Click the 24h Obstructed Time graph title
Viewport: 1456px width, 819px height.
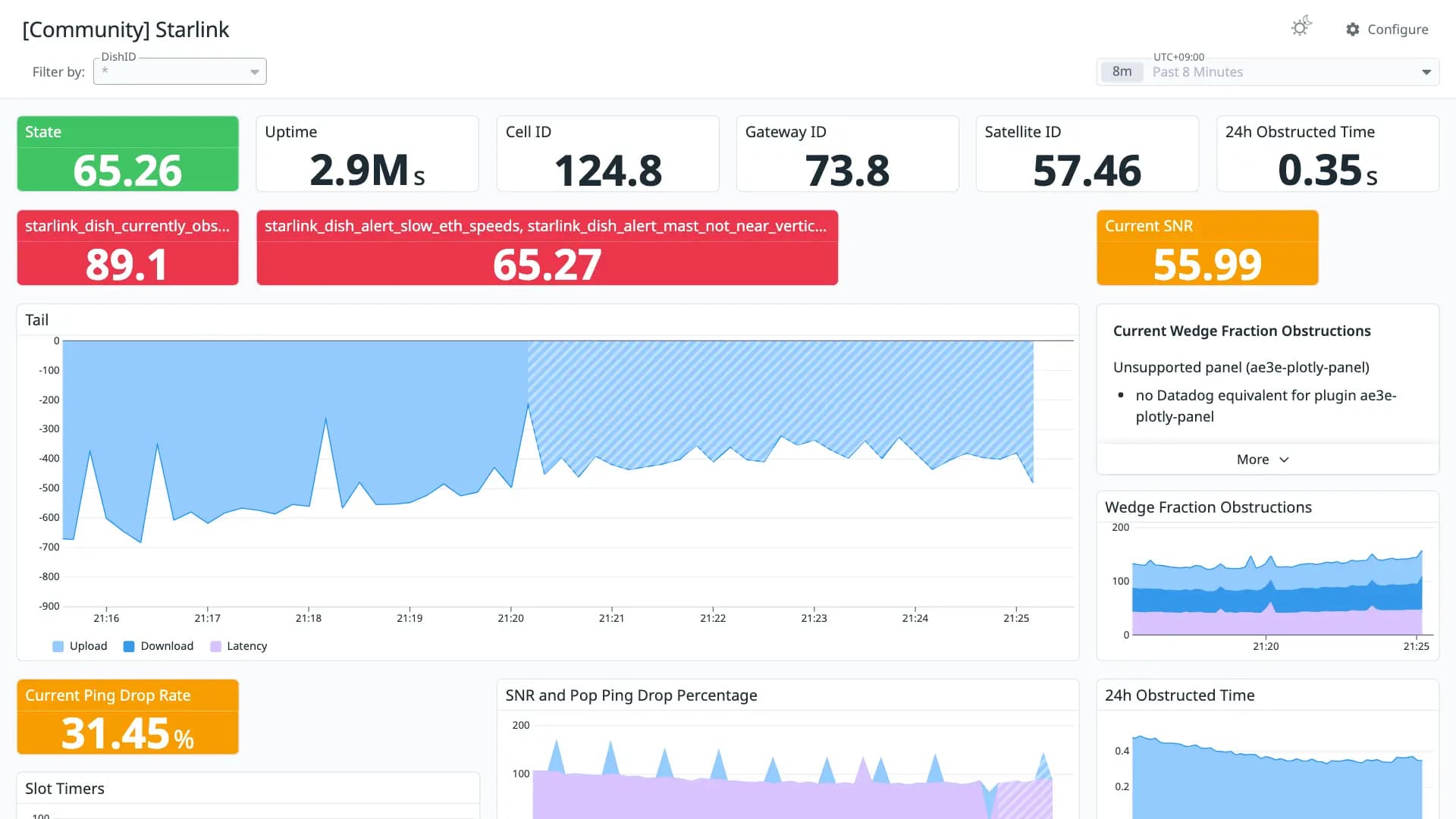tap(1179, 695)
